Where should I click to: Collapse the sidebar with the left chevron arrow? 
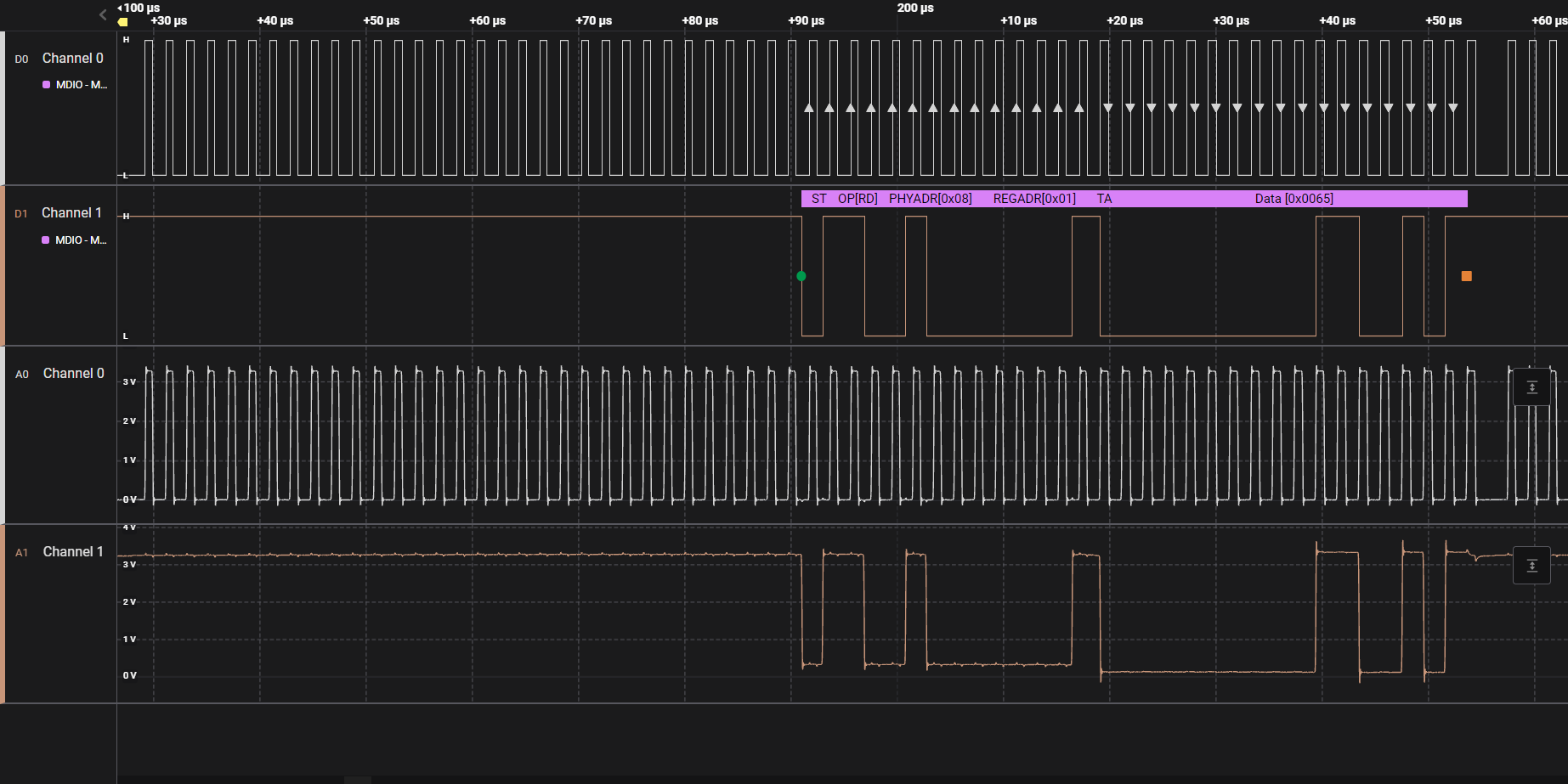(x=103, y=14)
